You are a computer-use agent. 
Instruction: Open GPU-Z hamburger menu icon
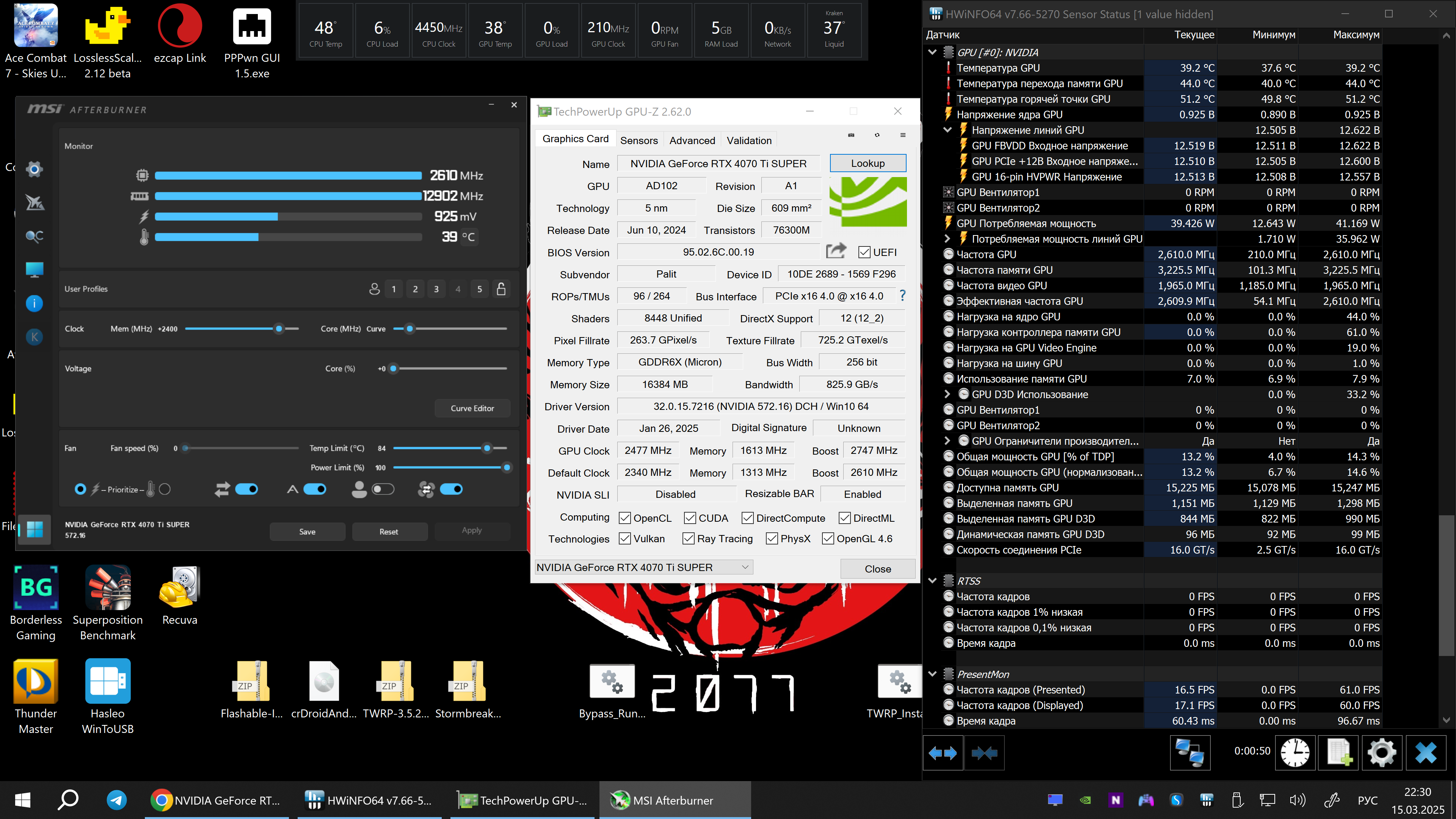tap(903, 135)
